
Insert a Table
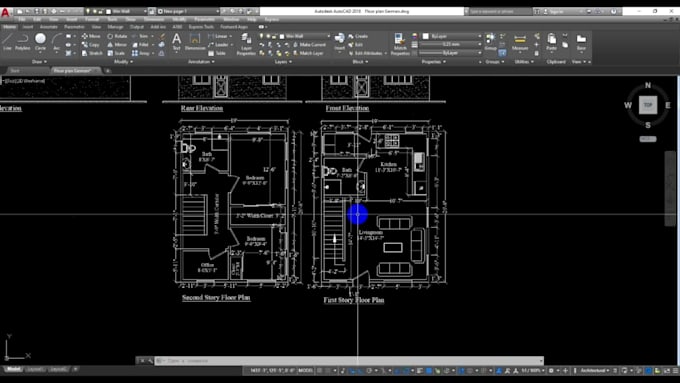click(217, 53)
